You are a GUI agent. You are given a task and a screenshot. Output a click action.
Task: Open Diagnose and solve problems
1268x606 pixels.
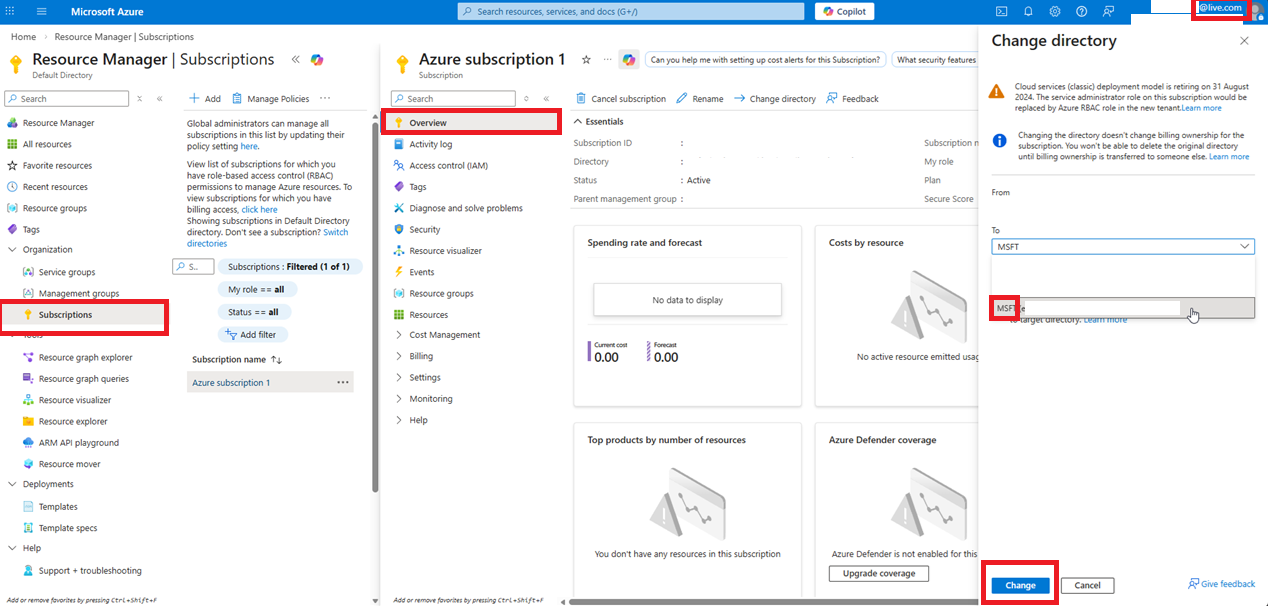tap(466, 208)
